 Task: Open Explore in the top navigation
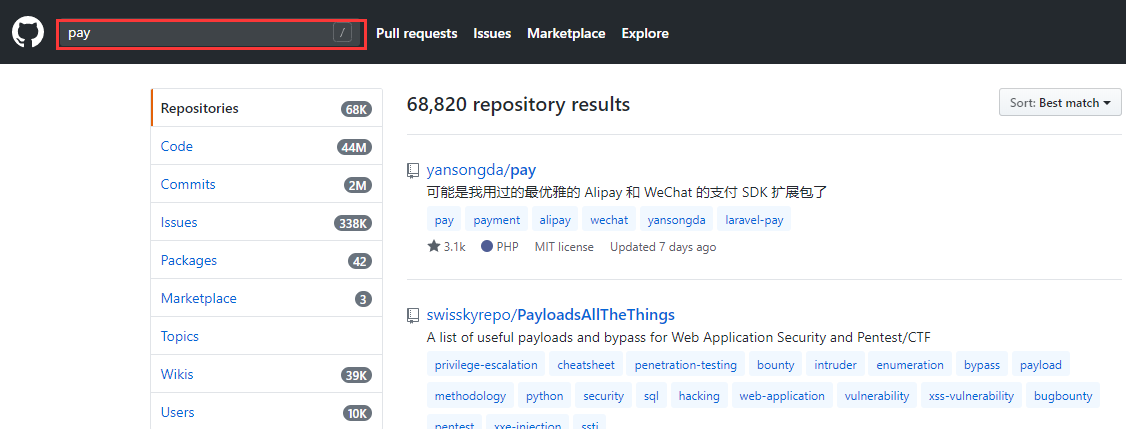[645, 33]
